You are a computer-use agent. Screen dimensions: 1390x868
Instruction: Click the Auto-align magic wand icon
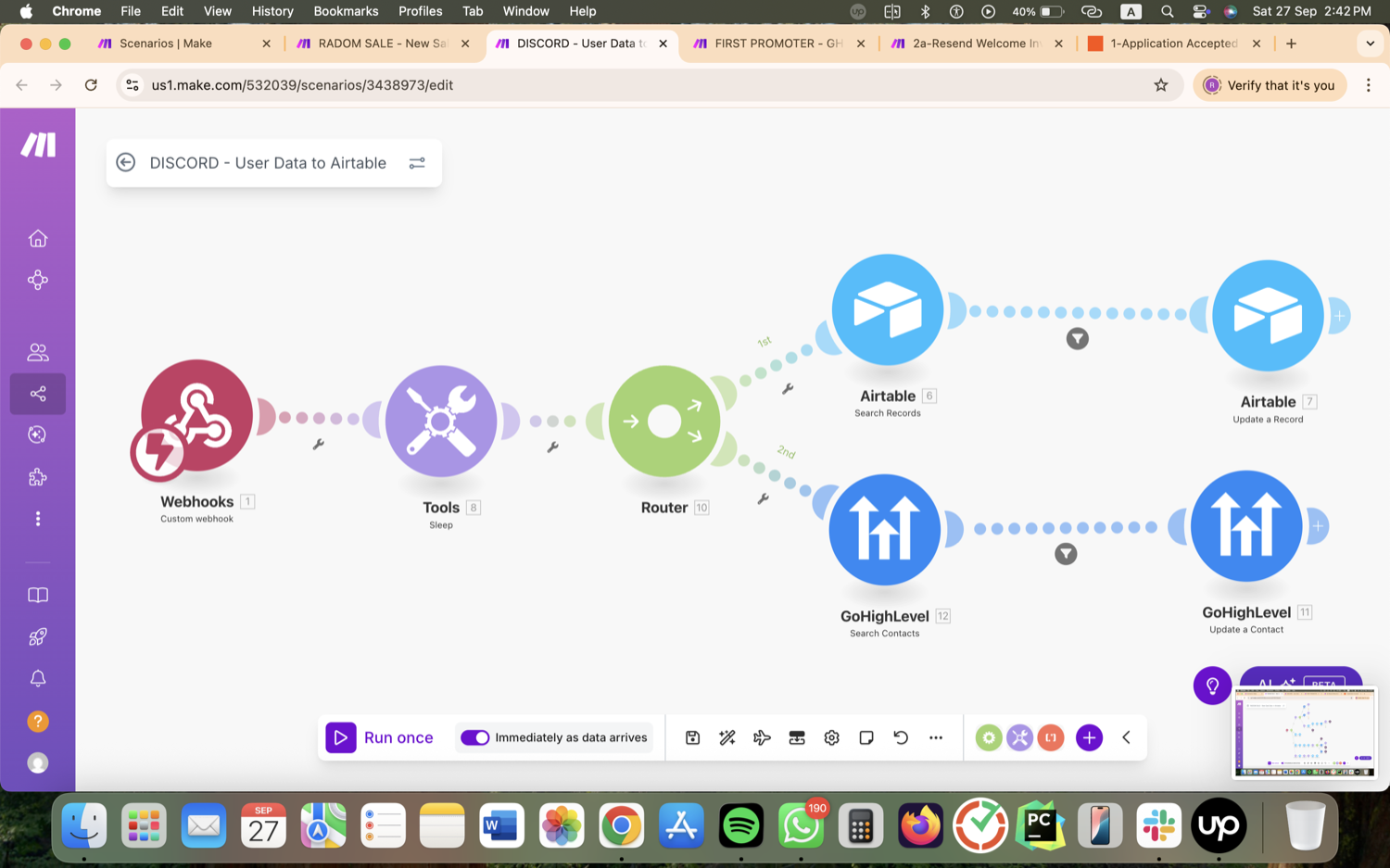727,737
